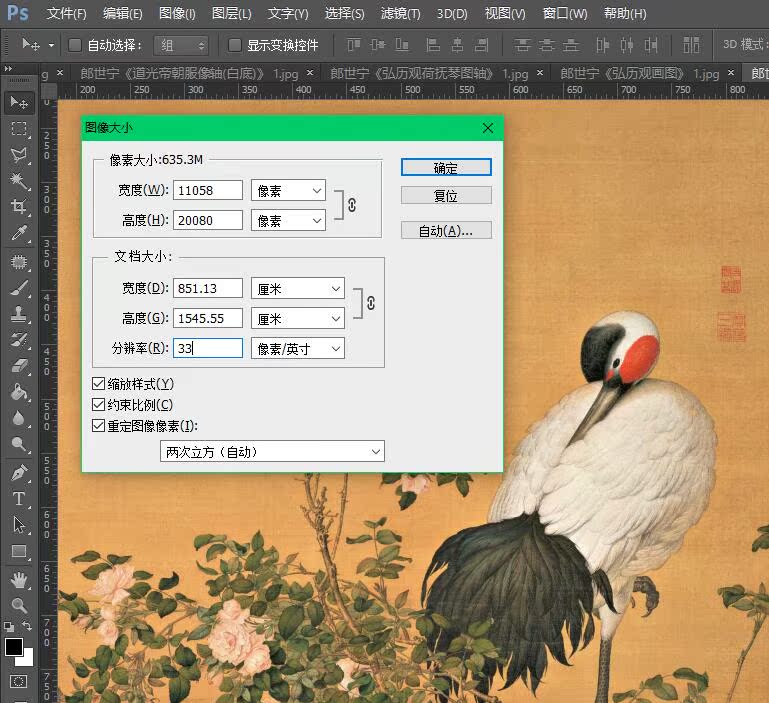
Task: Open the Move tool preset picker arrow
Action: (51, 46)
